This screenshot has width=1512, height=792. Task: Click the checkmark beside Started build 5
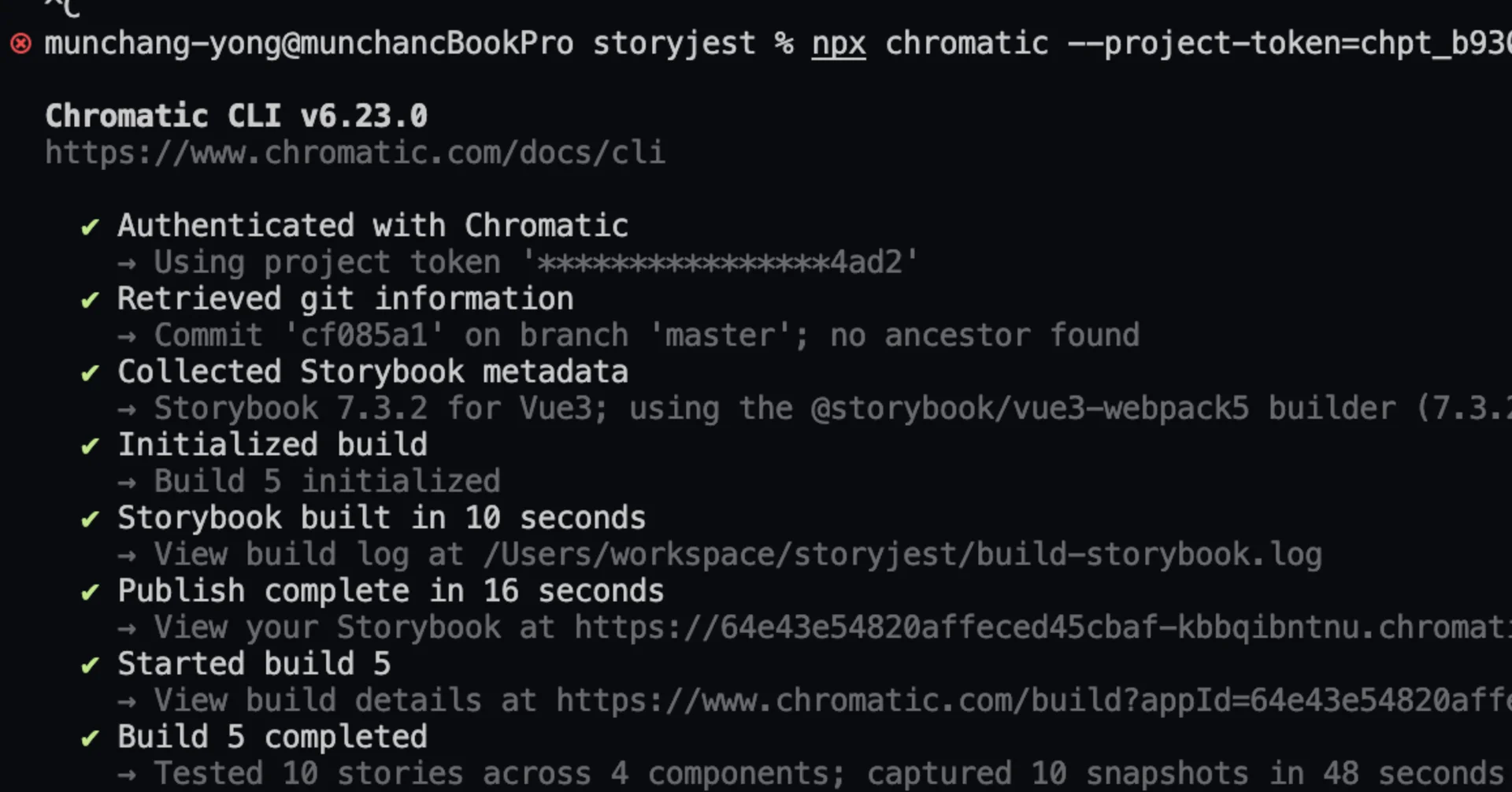pyautogui.click(x=91, y=665)
